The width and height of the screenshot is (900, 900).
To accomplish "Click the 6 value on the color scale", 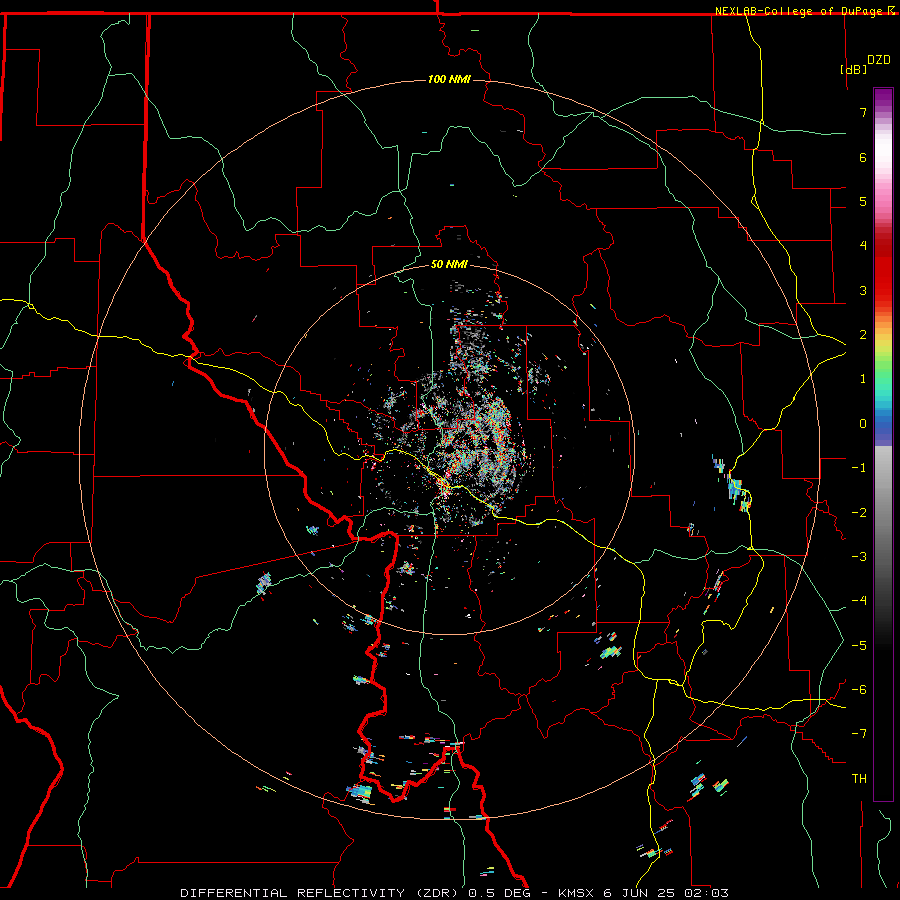I will [863, 157].
